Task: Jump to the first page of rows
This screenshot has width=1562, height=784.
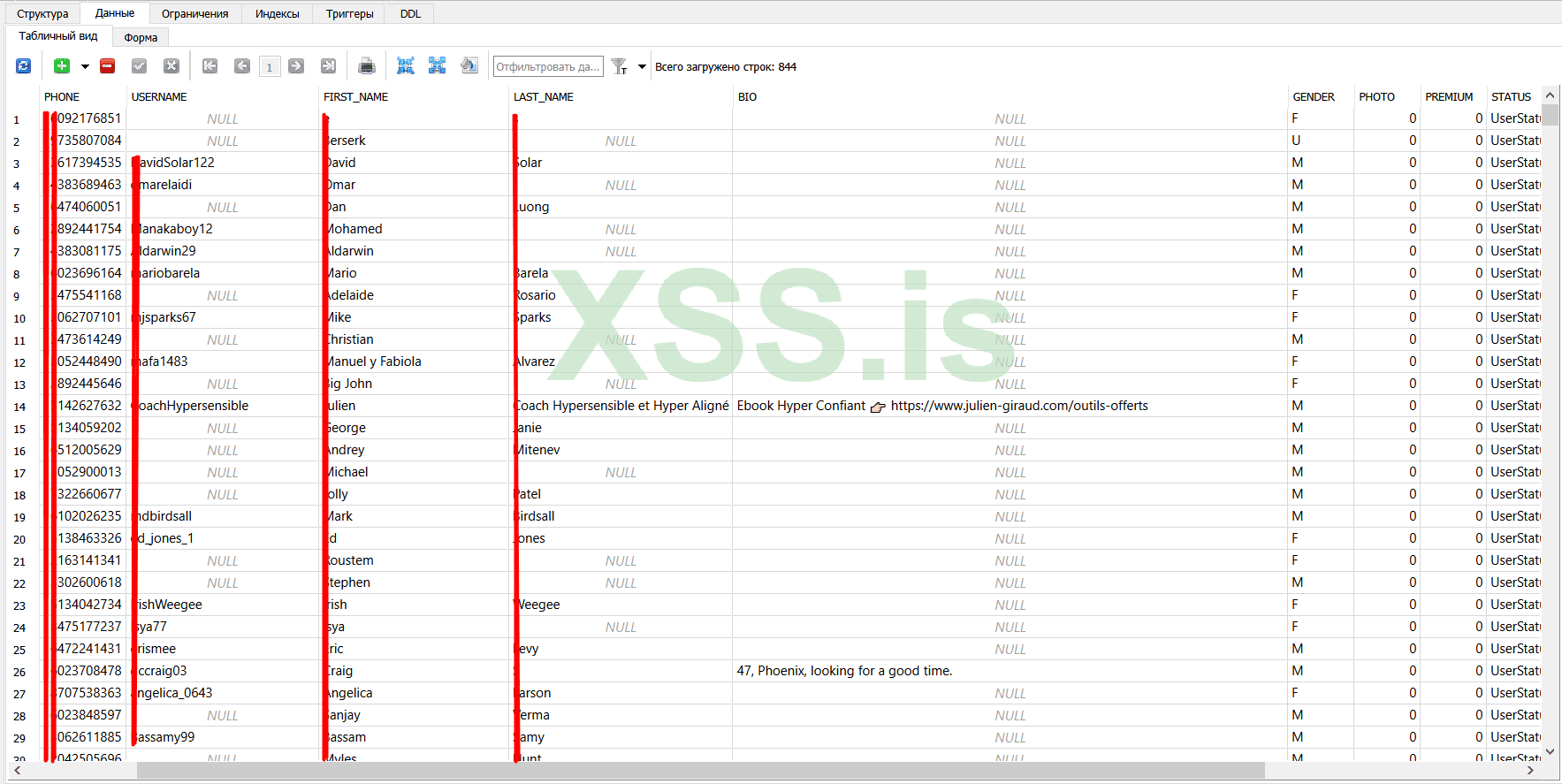Action: pos(210,66)
